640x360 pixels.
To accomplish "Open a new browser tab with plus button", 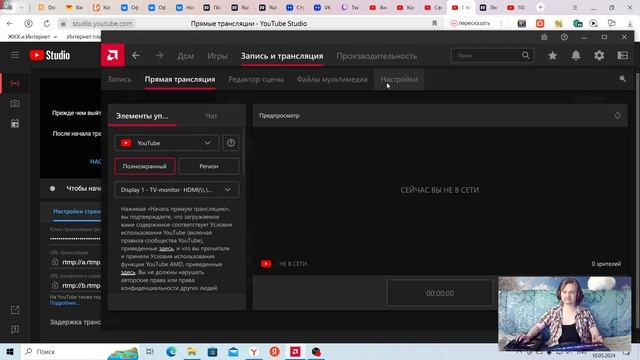I will [540, 7].
